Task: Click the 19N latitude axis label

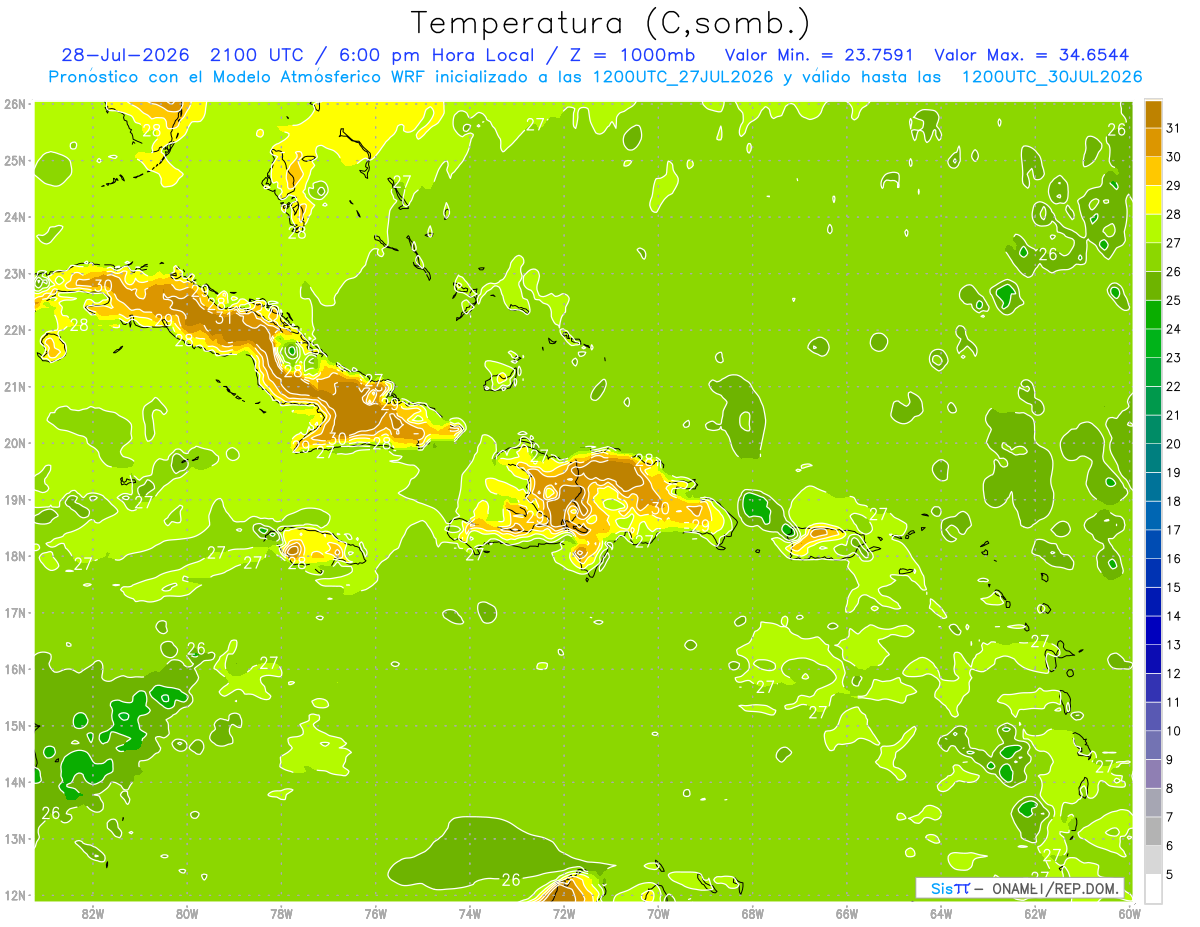Action: [x=15, y=499]
